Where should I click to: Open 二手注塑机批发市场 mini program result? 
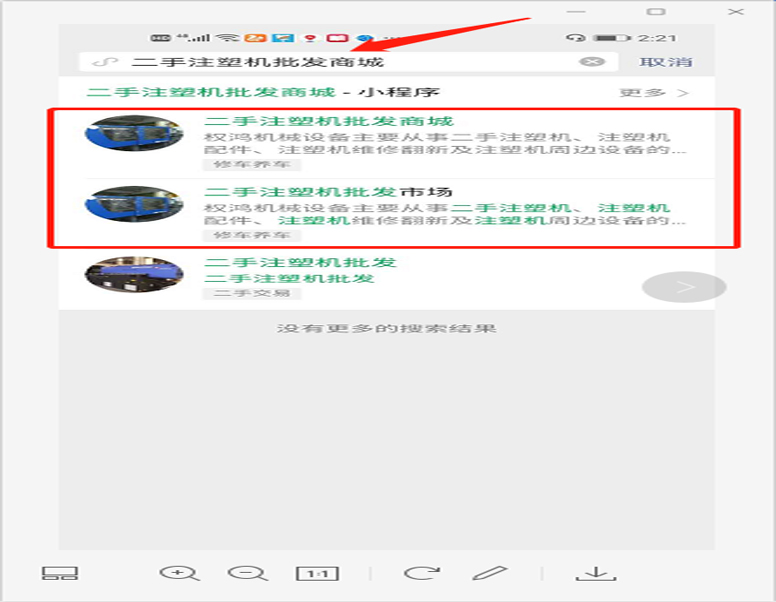[x=387, y=214]
